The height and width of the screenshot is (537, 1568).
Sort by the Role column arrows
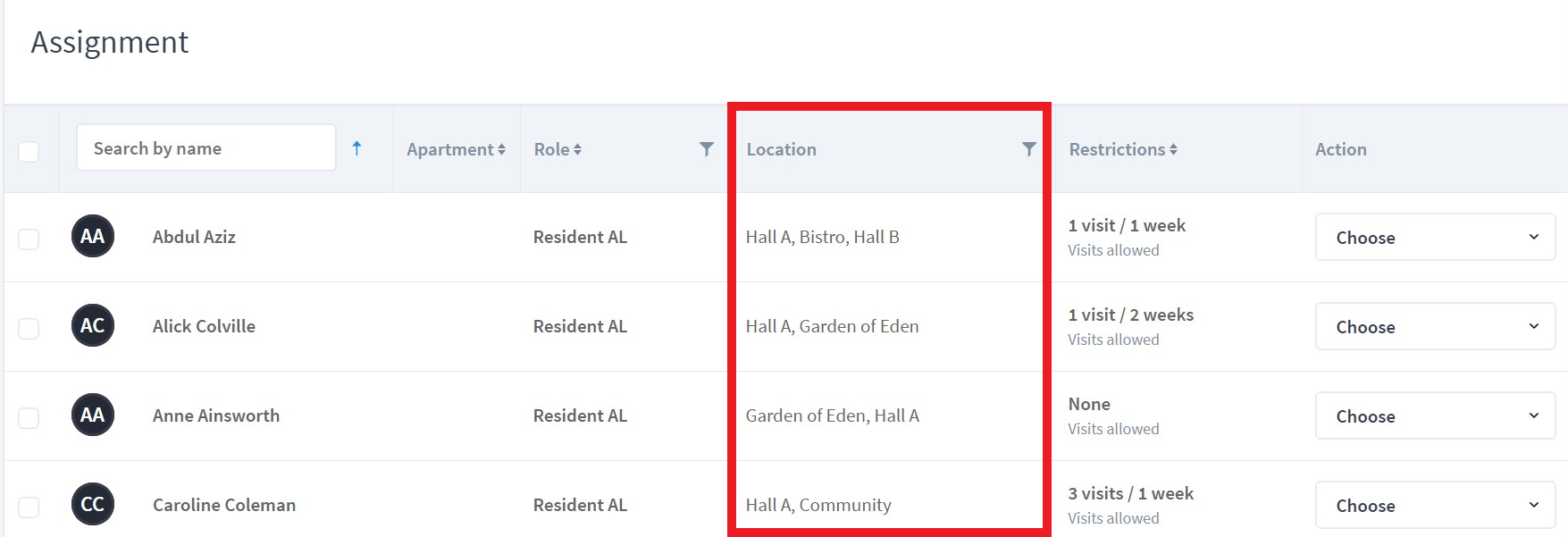[578, 149]
